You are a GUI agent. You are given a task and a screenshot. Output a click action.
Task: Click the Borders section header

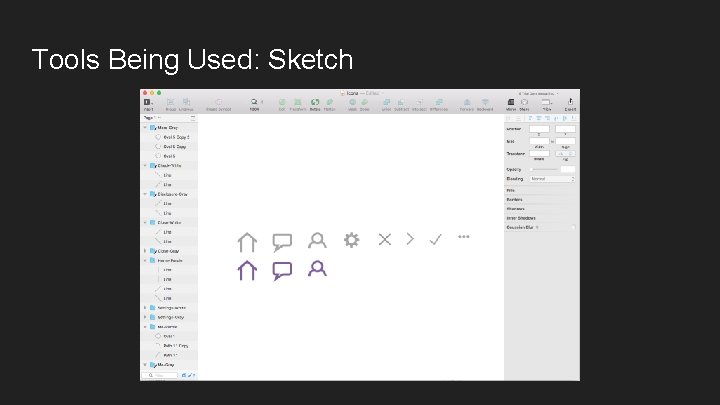(514, 199)
